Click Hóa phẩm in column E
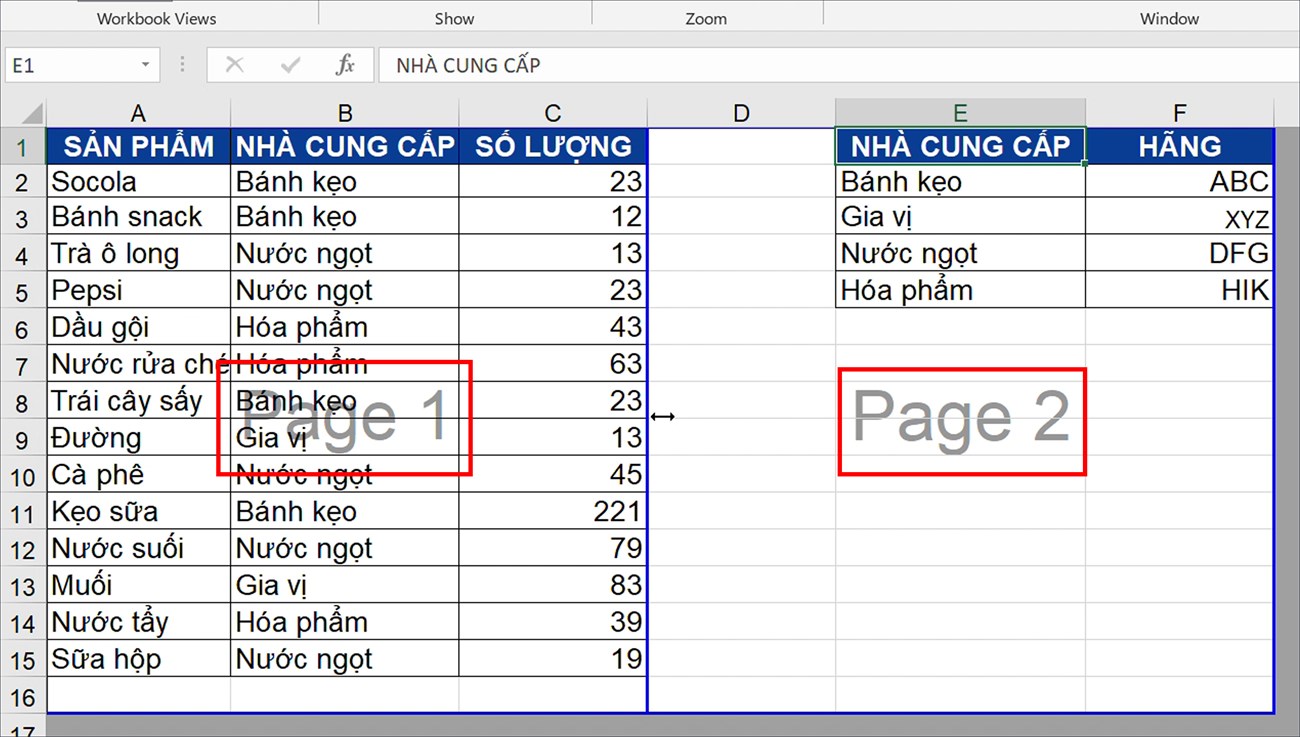The image size is (1300, 737). tap(960, 290)
